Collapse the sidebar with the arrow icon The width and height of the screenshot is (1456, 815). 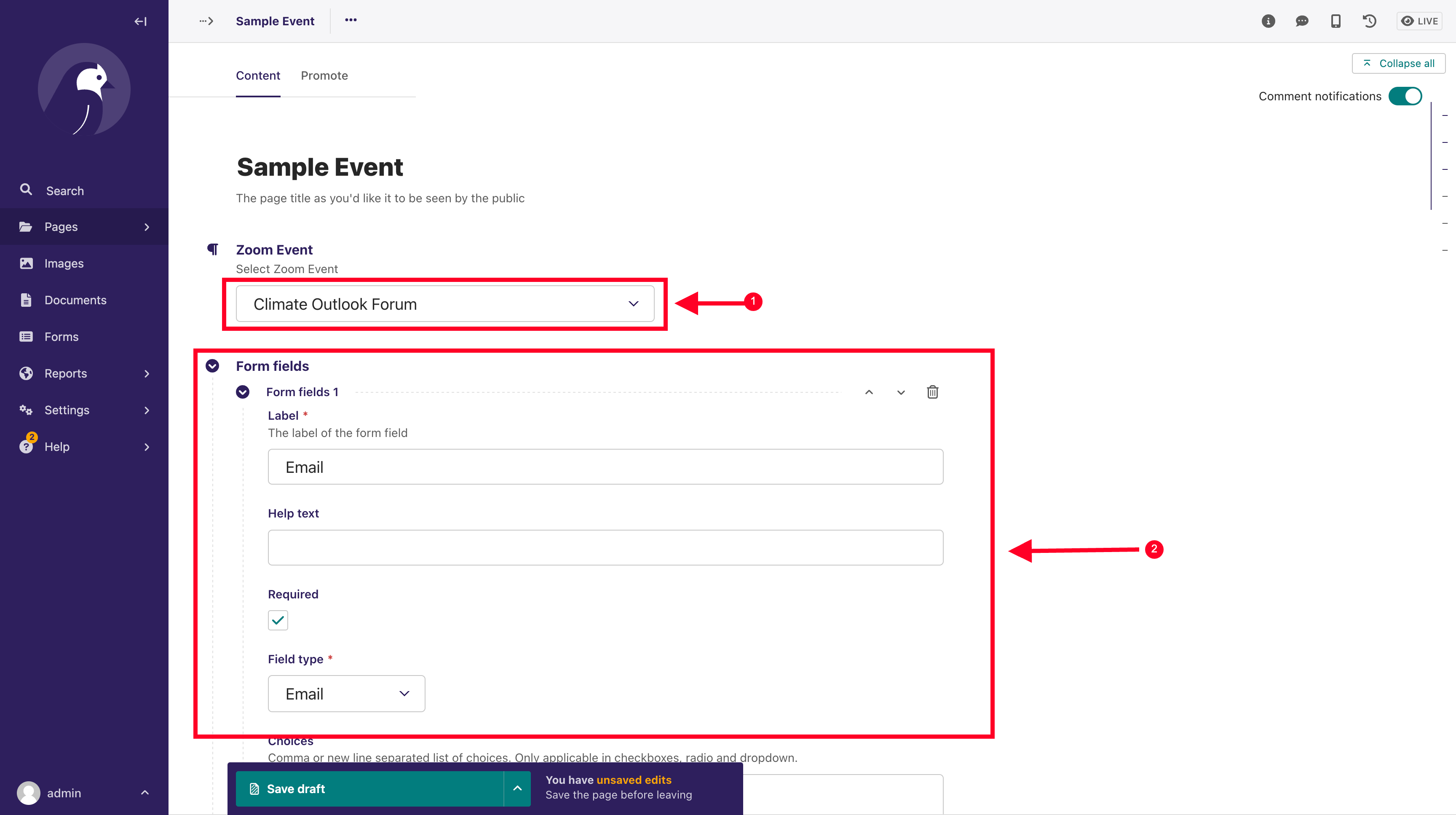click(x=140, y=21)
